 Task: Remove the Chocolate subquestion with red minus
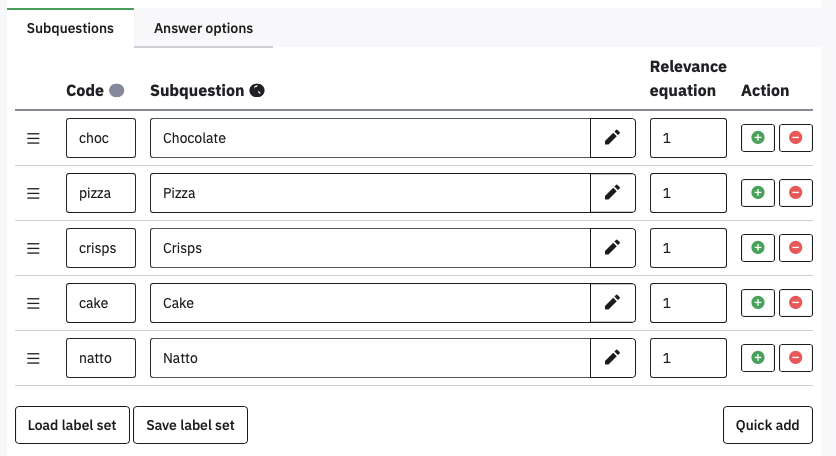[x=796, y=138]
